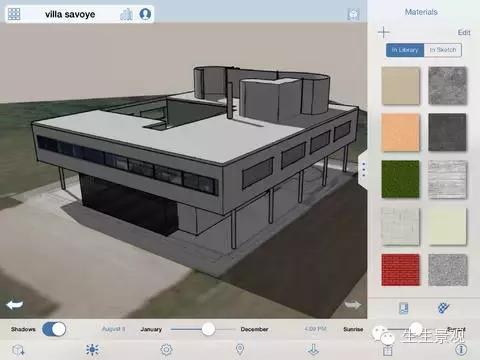
Task: Switch to the In Sketch tab
Action: pyautogui.click(x=443, y=50)
